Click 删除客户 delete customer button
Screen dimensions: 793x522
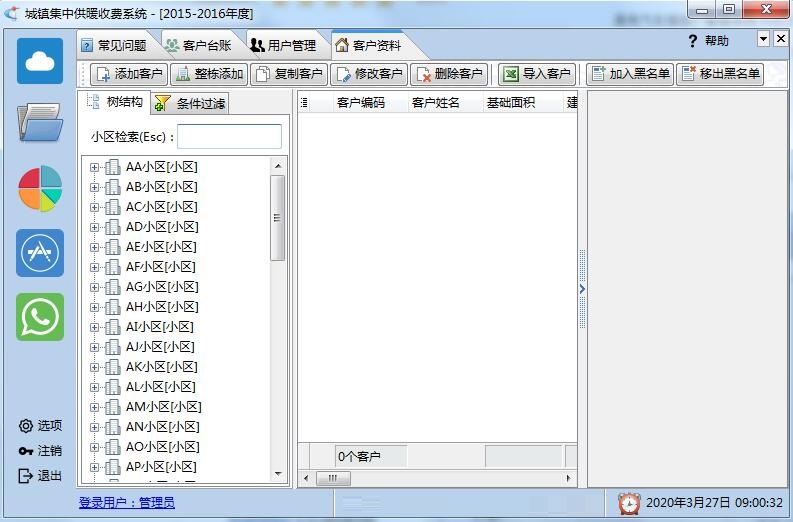pyautogui.click(x=449, y=74)
